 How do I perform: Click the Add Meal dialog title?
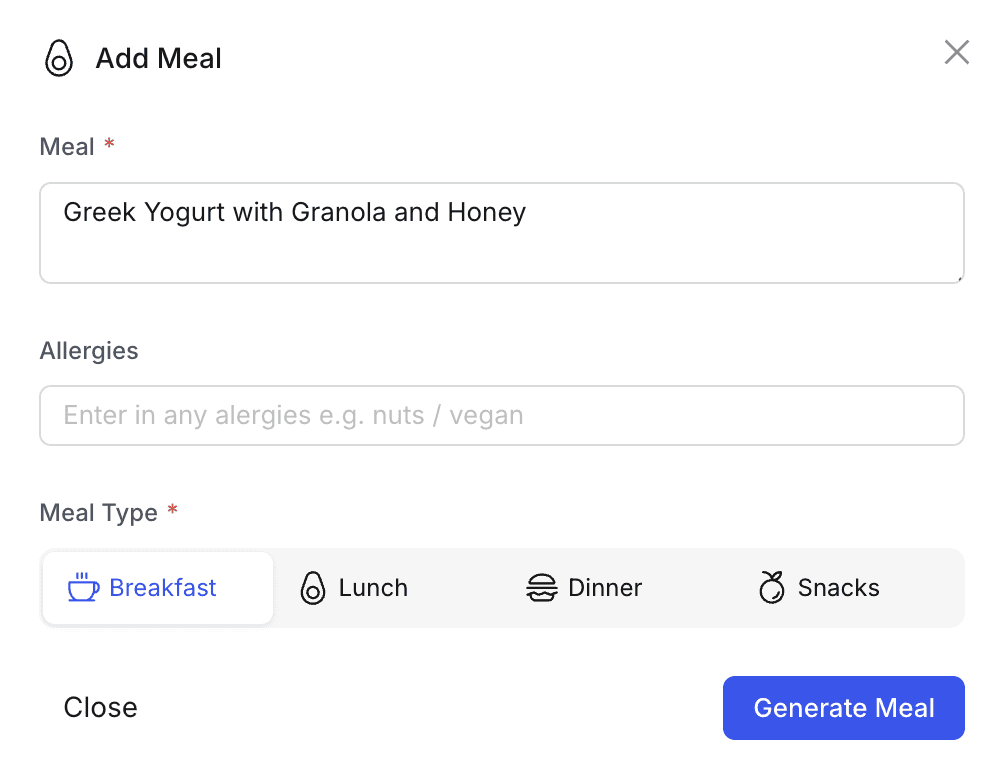[159, 59]
